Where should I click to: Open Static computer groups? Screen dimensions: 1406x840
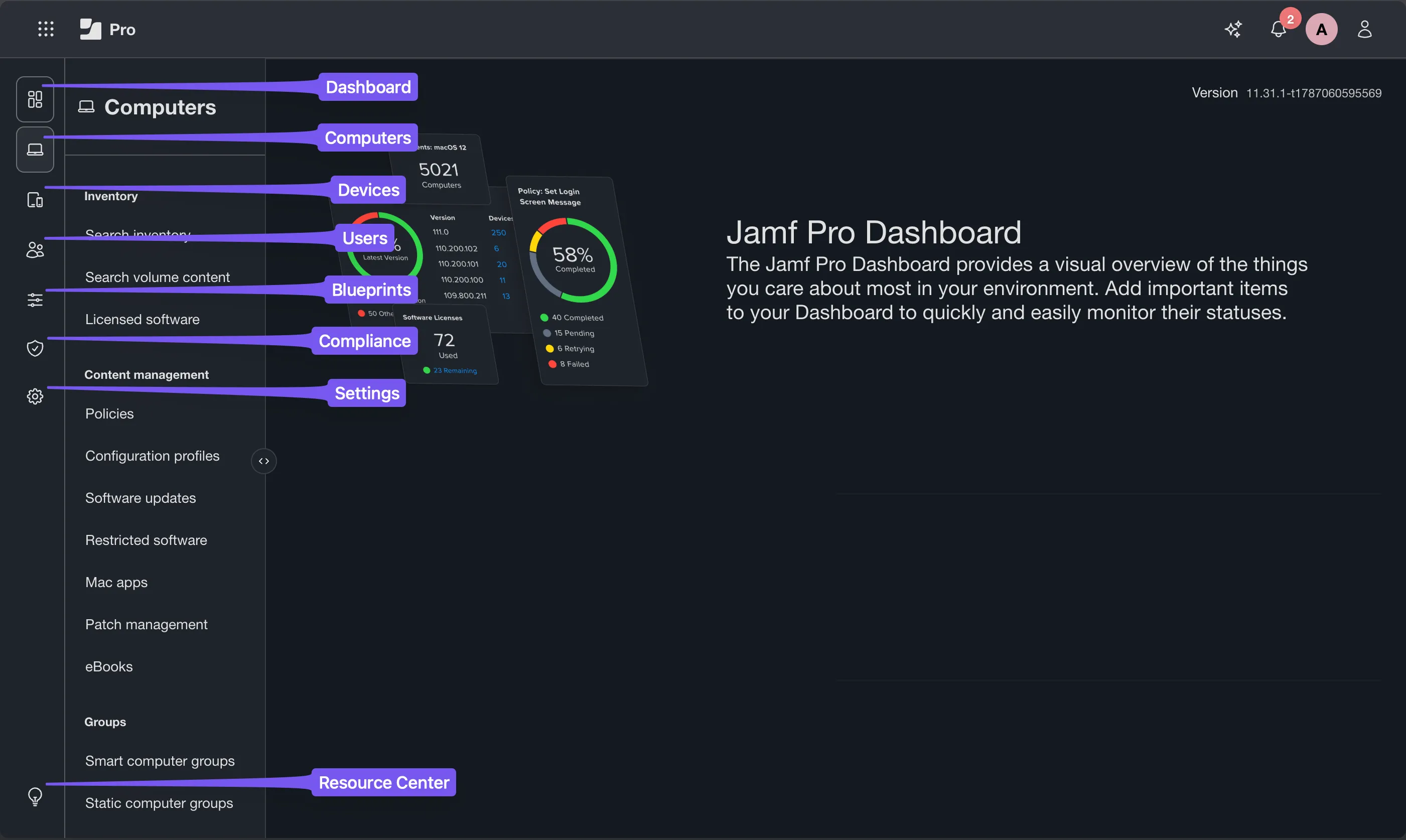[x=159, y=803]
